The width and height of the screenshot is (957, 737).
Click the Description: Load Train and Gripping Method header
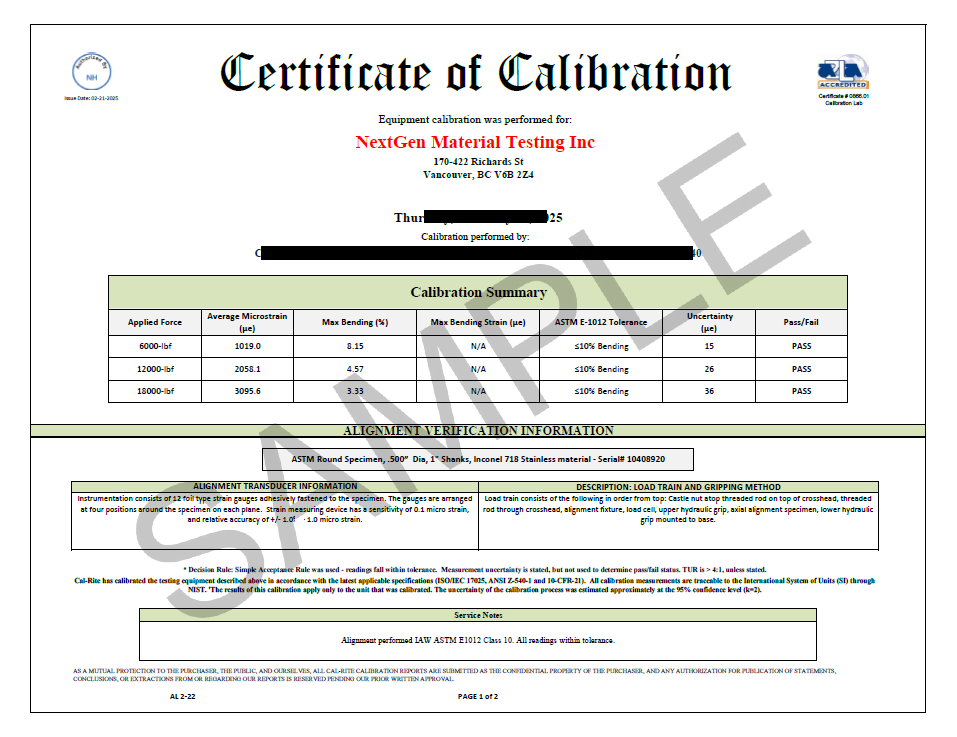pos(678,487)
